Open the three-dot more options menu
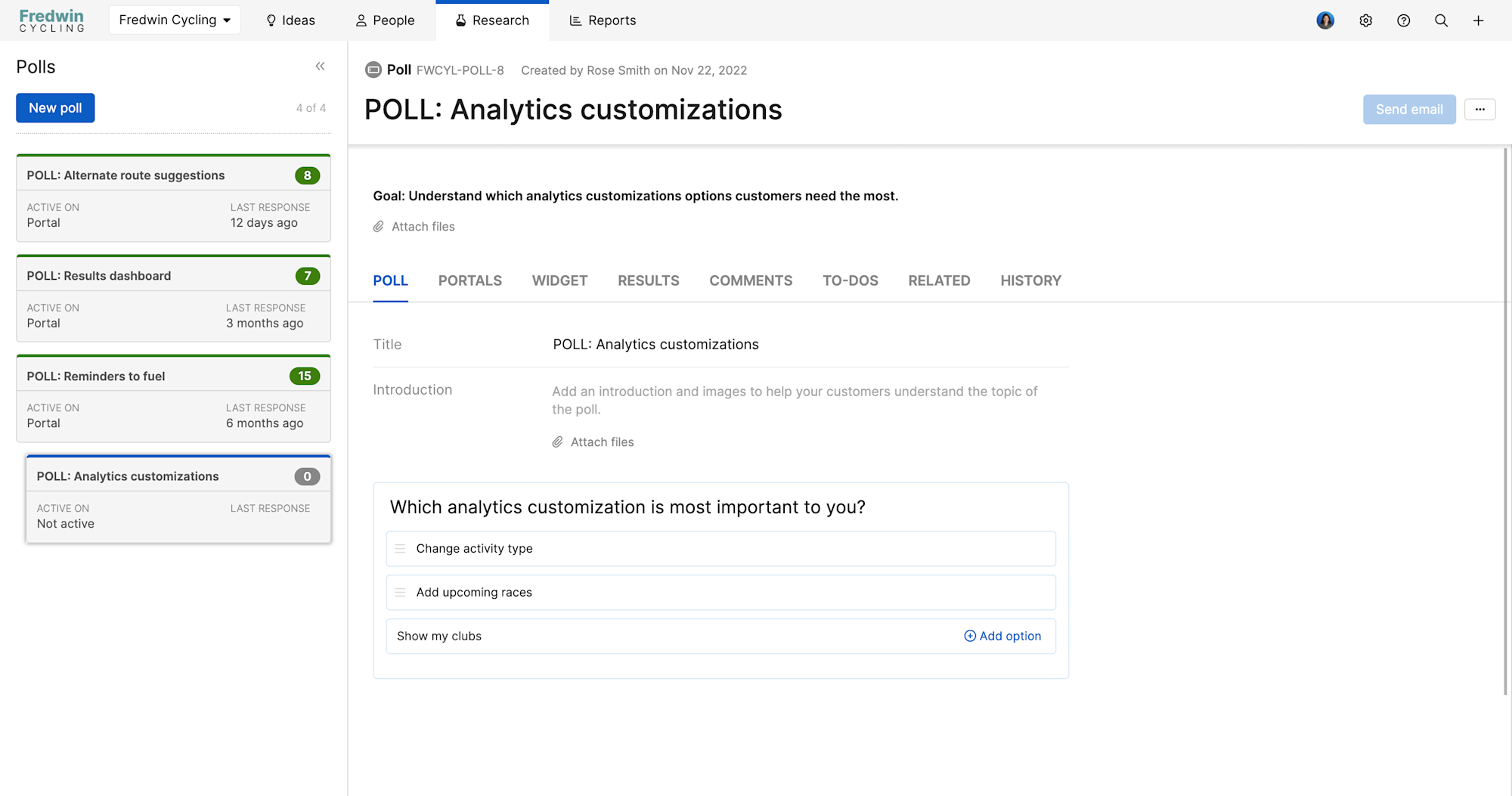The width and height of the screenshot is (1512, 796). click(1479, 110)
